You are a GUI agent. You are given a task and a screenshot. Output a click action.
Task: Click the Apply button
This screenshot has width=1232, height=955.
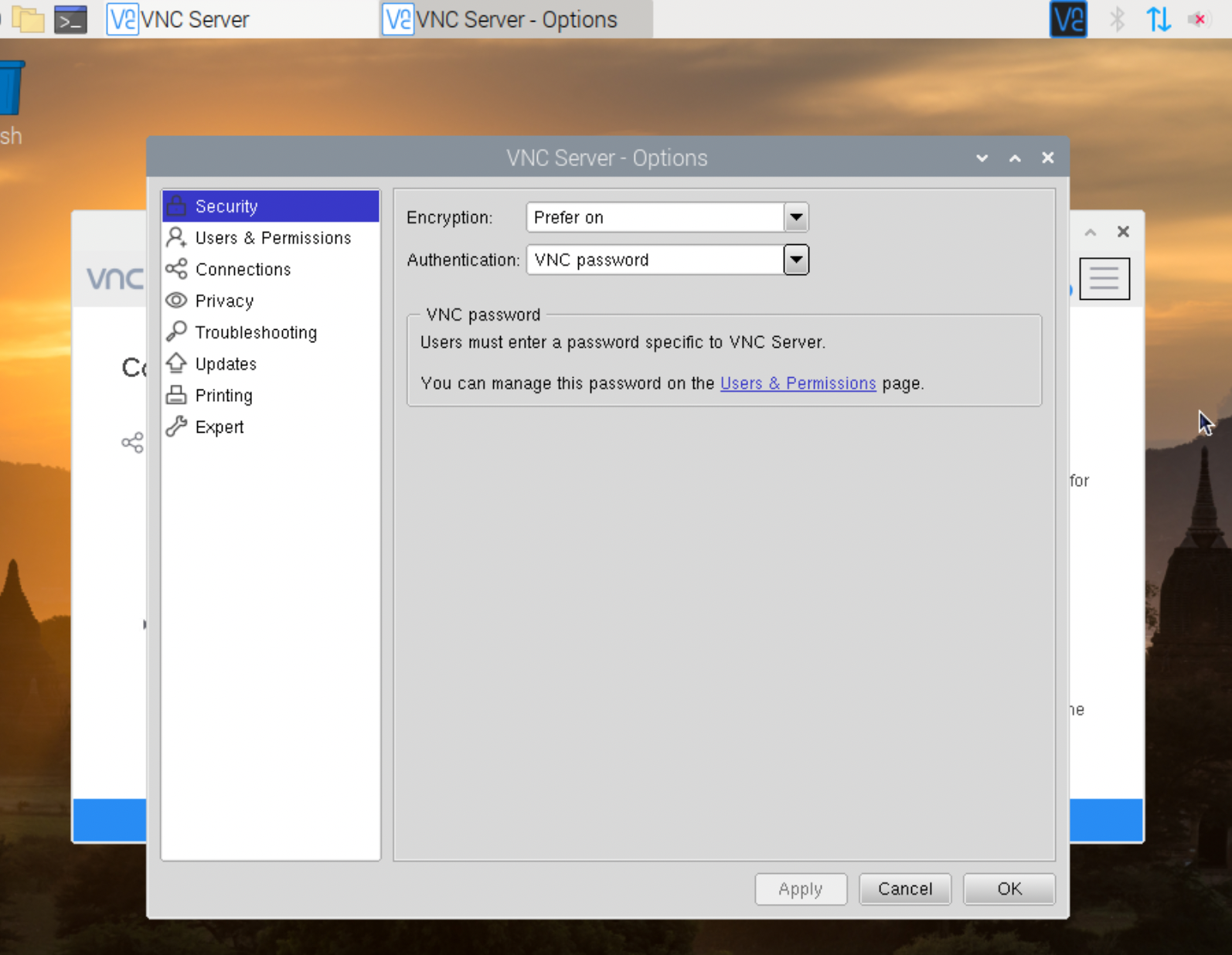[801, 889]
